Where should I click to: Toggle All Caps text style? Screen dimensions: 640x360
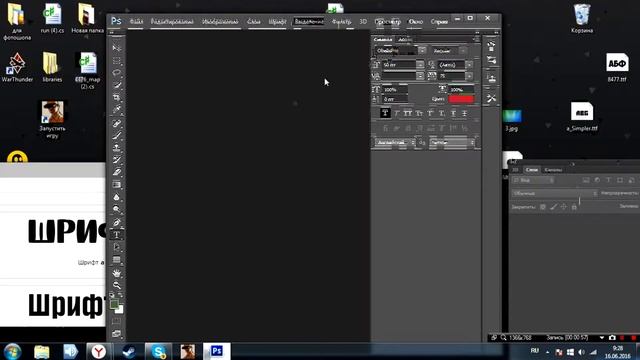click(407, 113)
